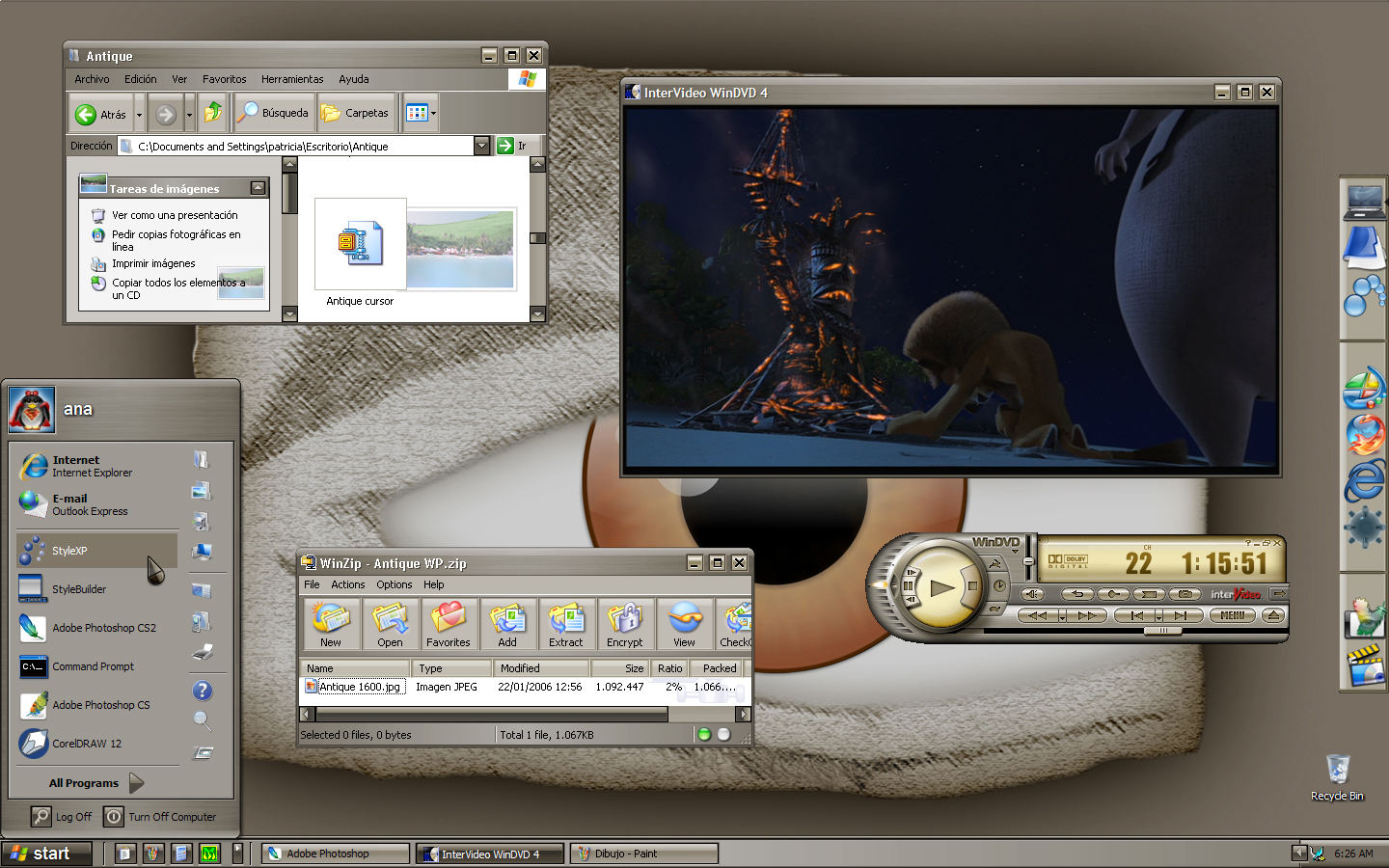Click WinDVD audio speaker icon

coord(1032,594)
